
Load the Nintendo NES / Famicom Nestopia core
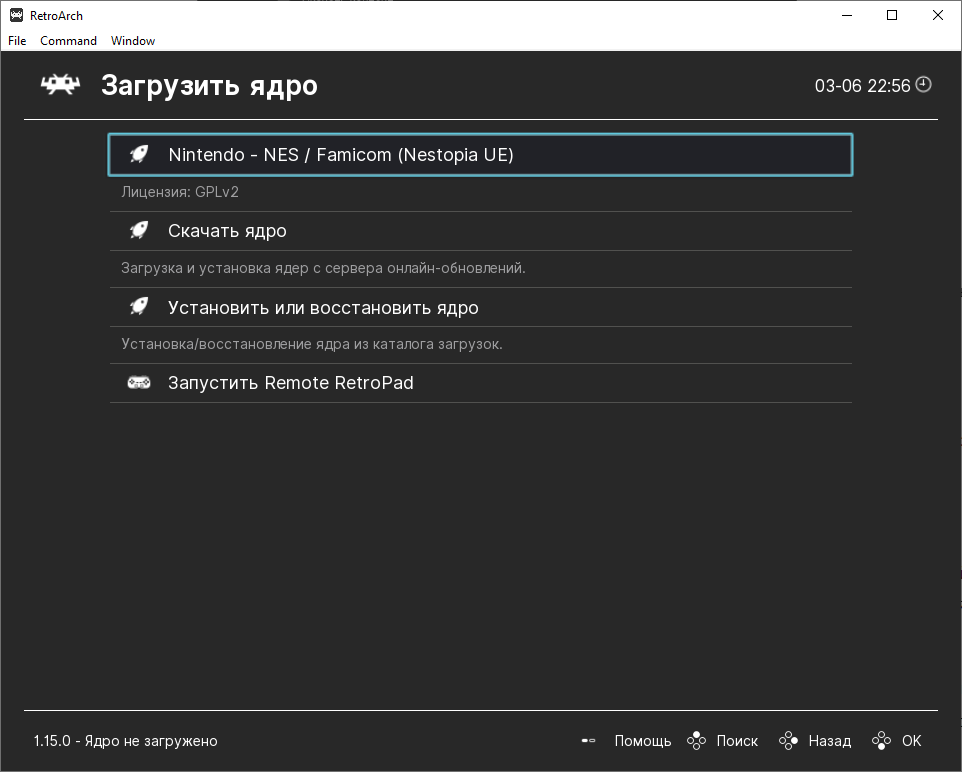[x=480, y=155]
